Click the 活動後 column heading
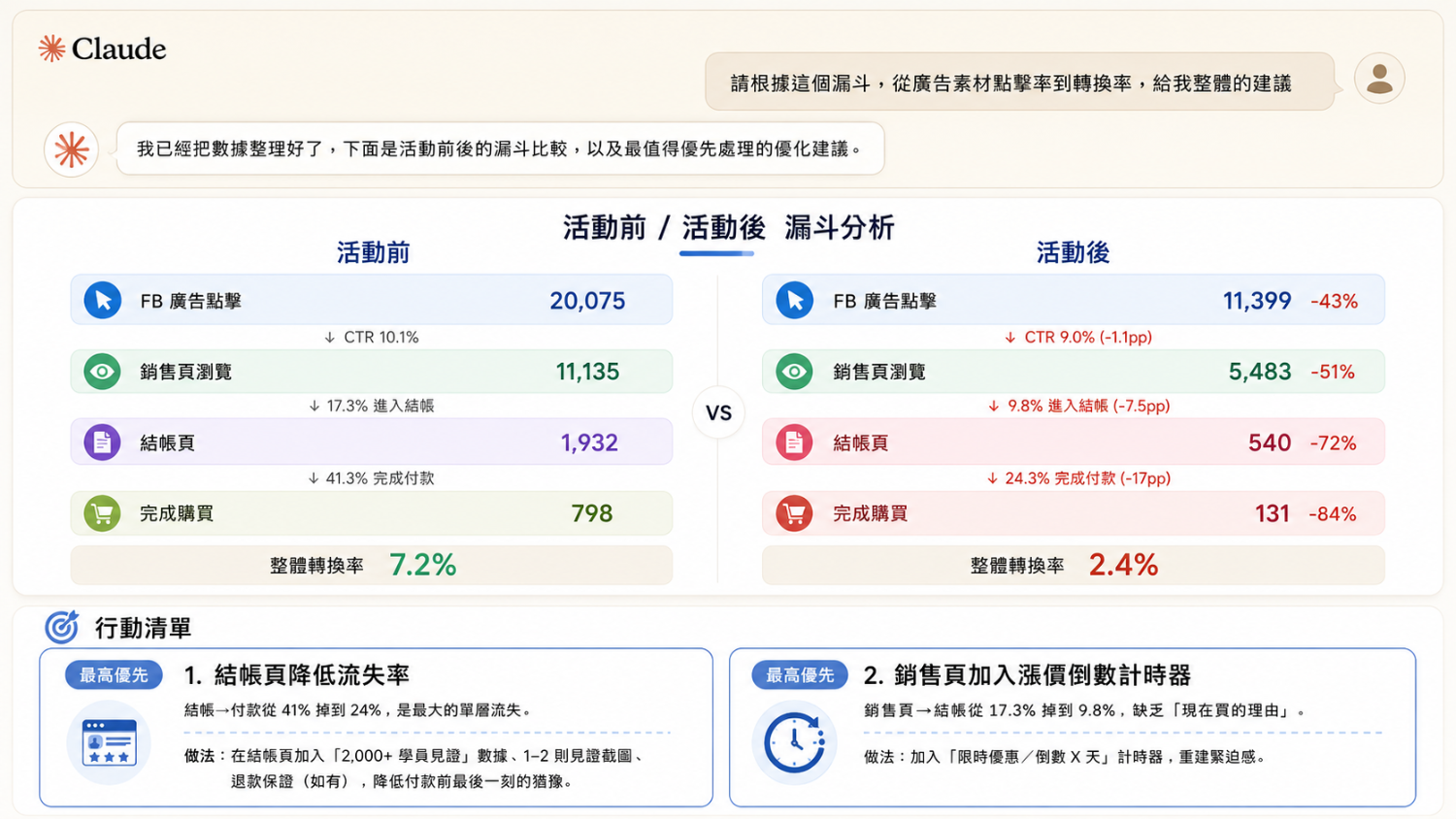 pos(1073,253)
